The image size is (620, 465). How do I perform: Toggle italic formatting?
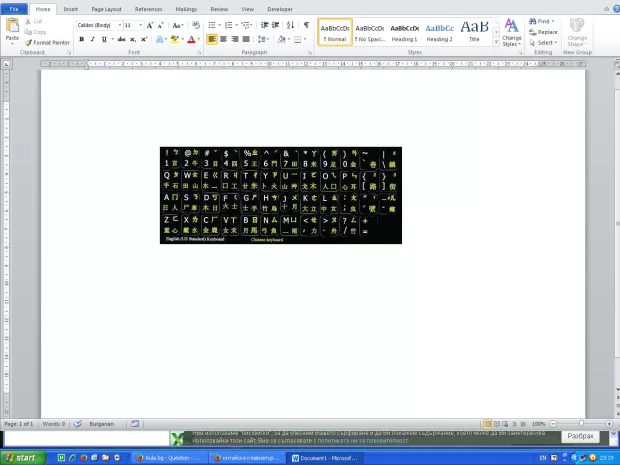tap(93, 40)
